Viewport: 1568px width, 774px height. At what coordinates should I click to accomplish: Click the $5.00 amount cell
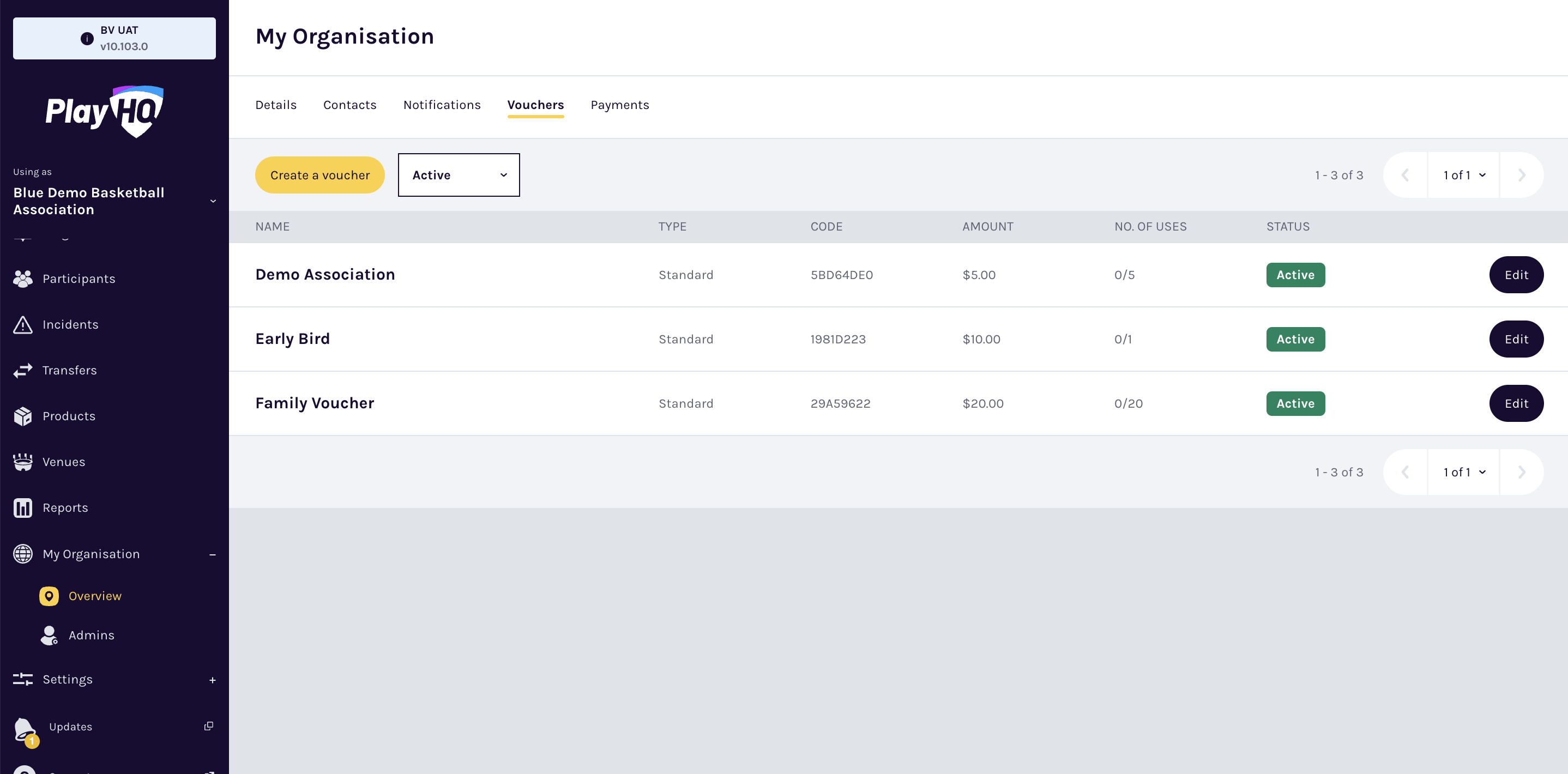click(979, 275)
